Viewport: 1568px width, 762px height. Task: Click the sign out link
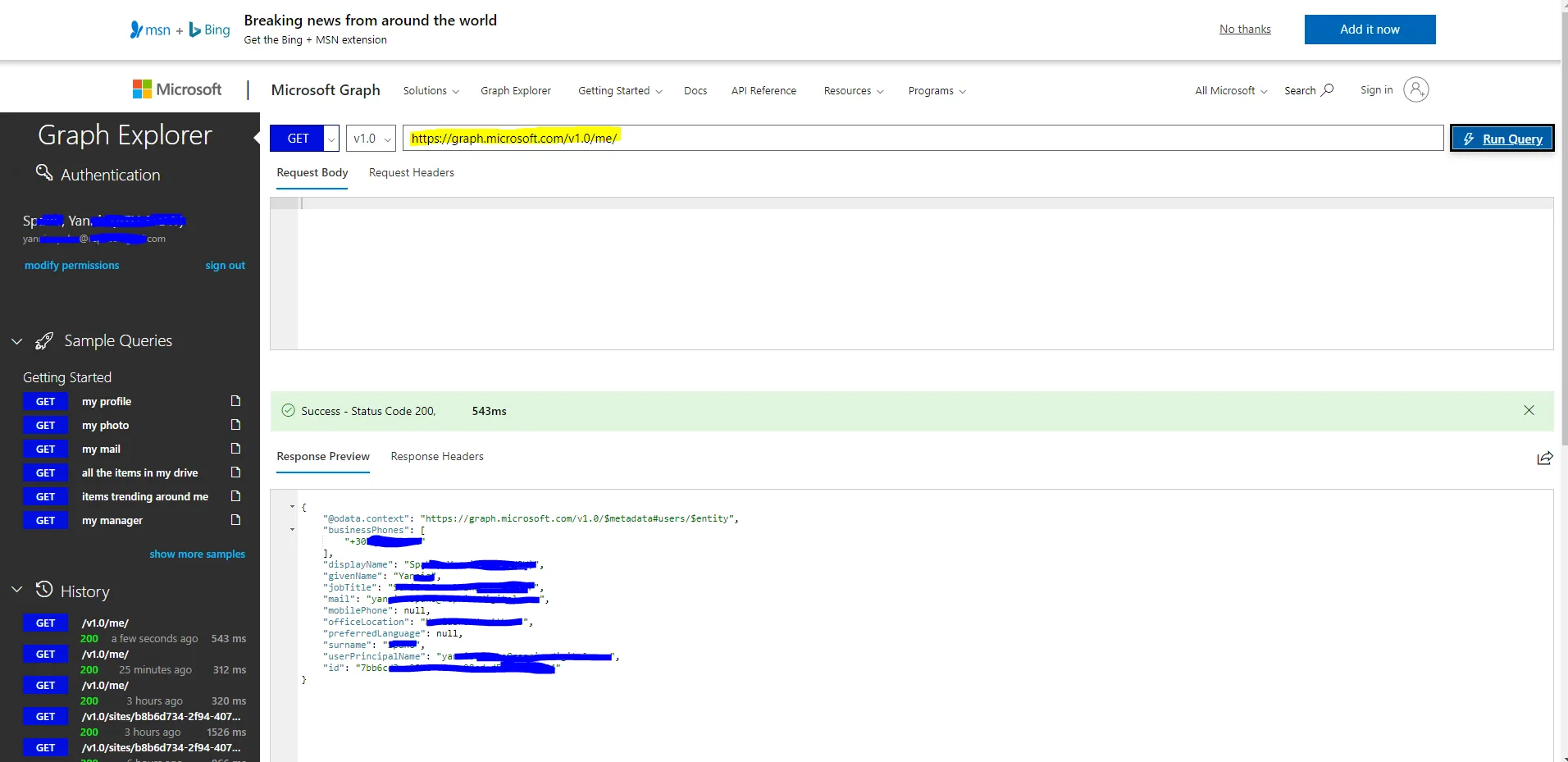pos(226,265)
